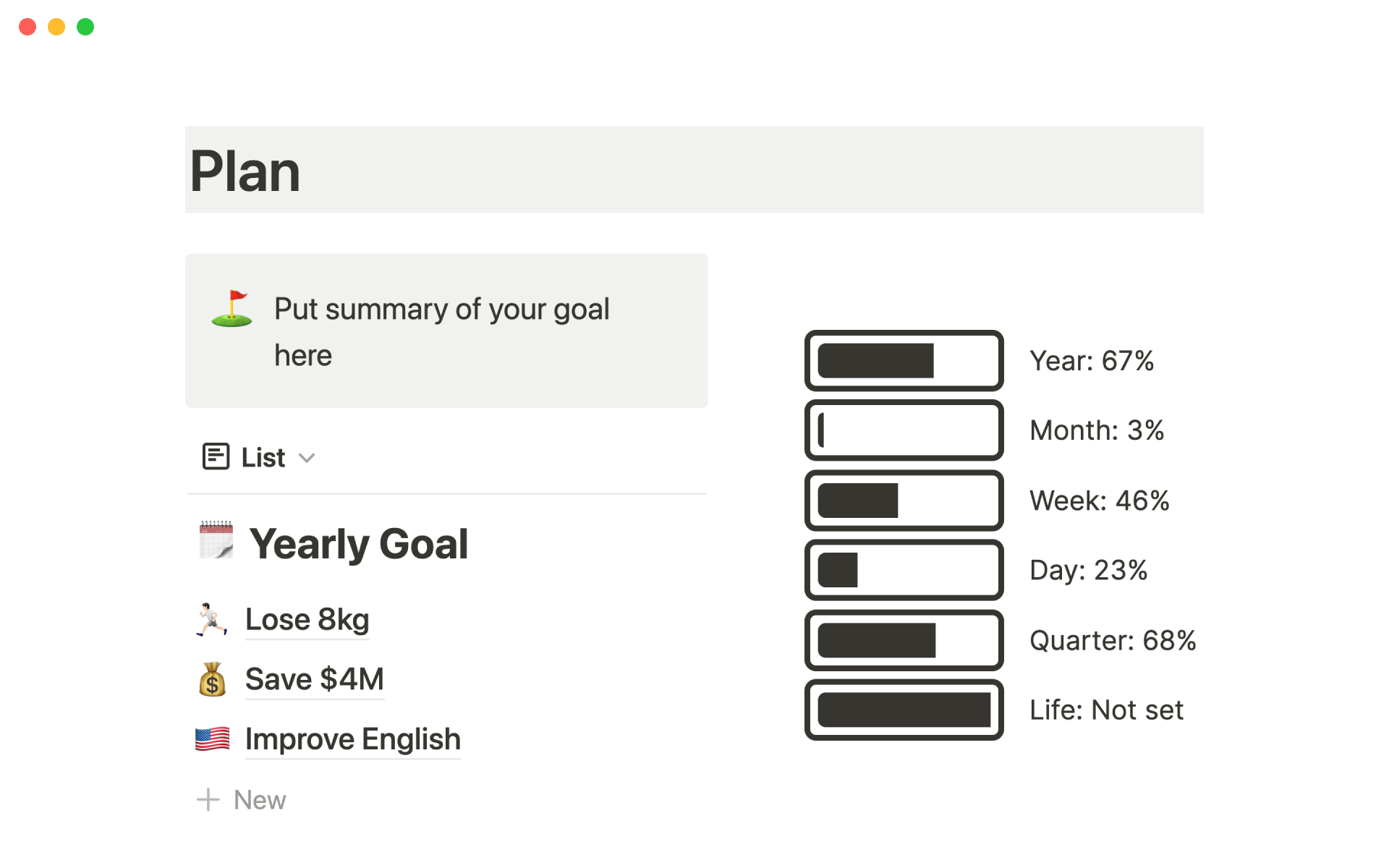Click the money bag icon
This screenshot has width=1389, height=868.
[212, 679]
